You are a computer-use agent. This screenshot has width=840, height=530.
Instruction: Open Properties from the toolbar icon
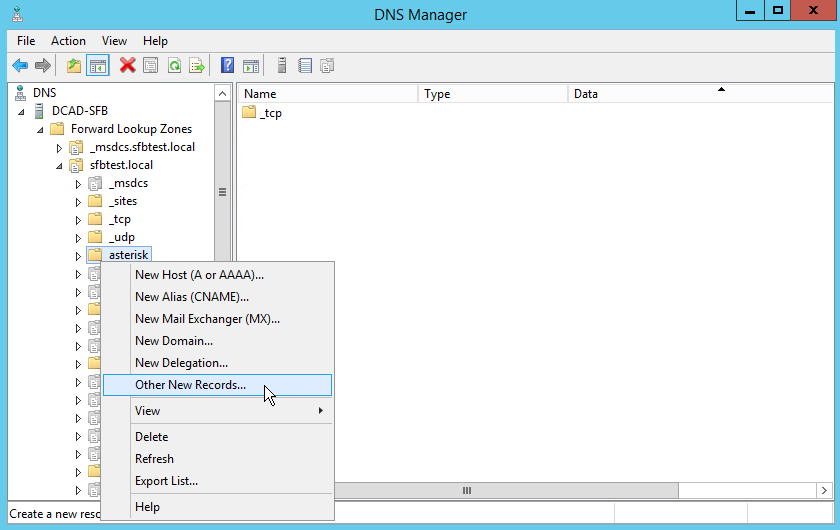151,66
